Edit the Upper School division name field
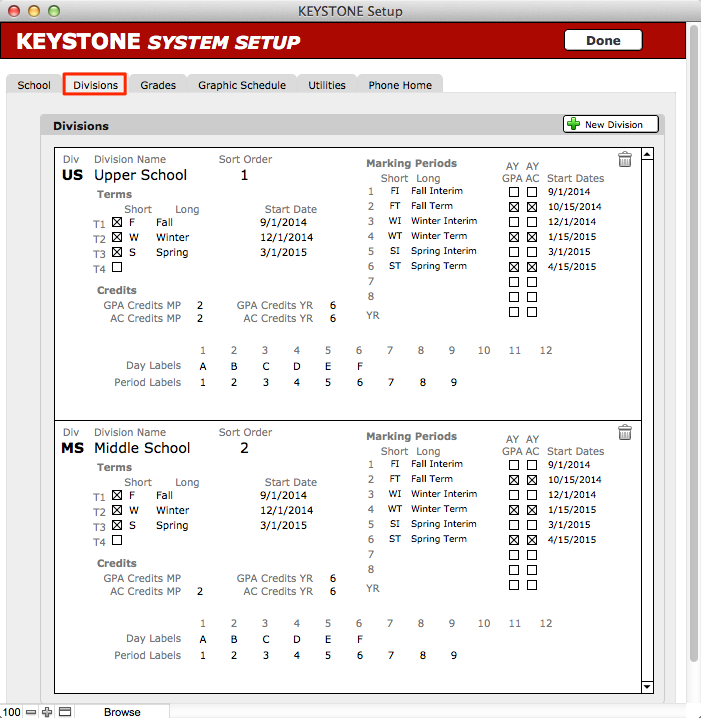The image size is (701, 718). click(141, 175)
